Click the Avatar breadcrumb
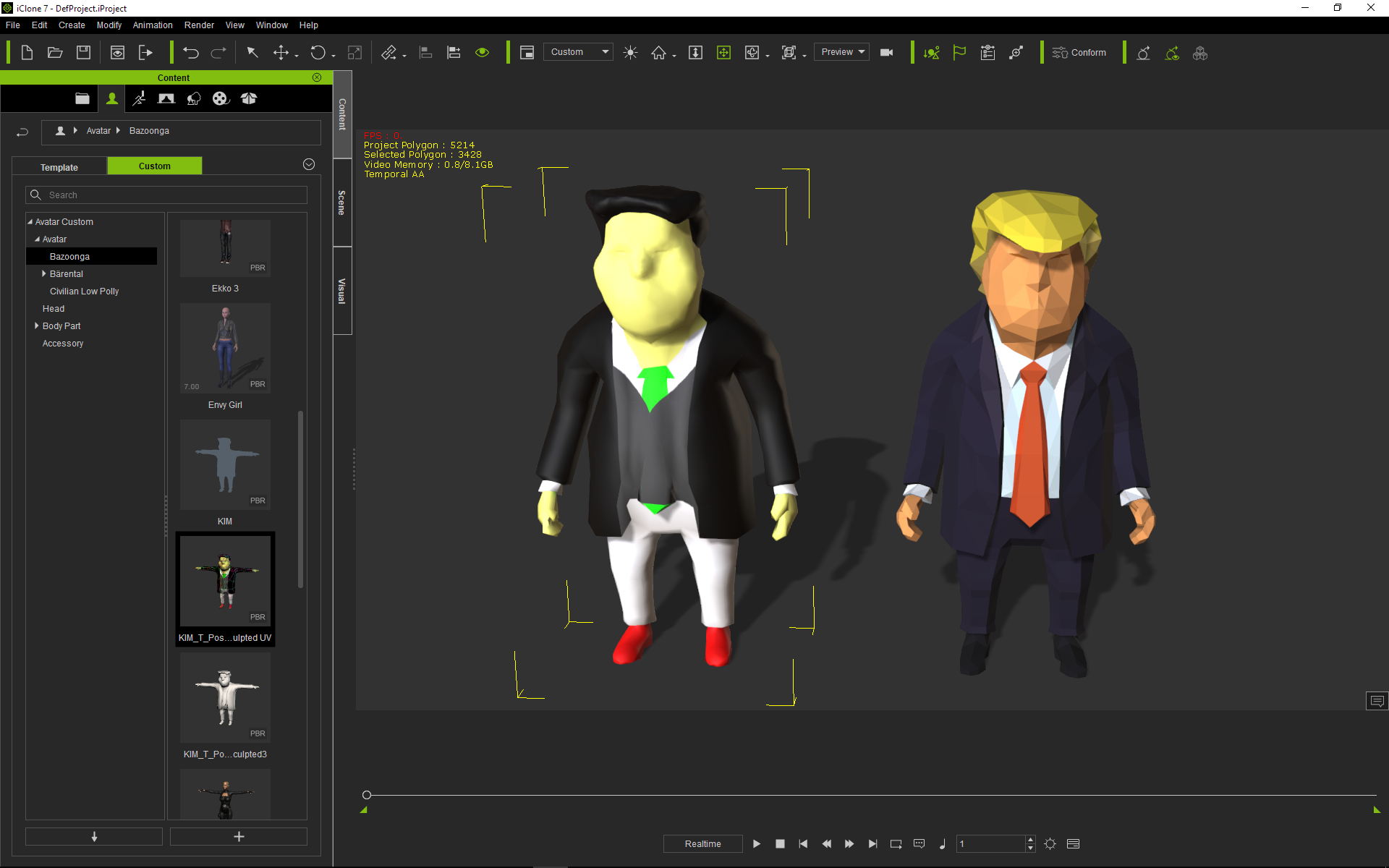The image size is (1389, 868). point(98,131)
